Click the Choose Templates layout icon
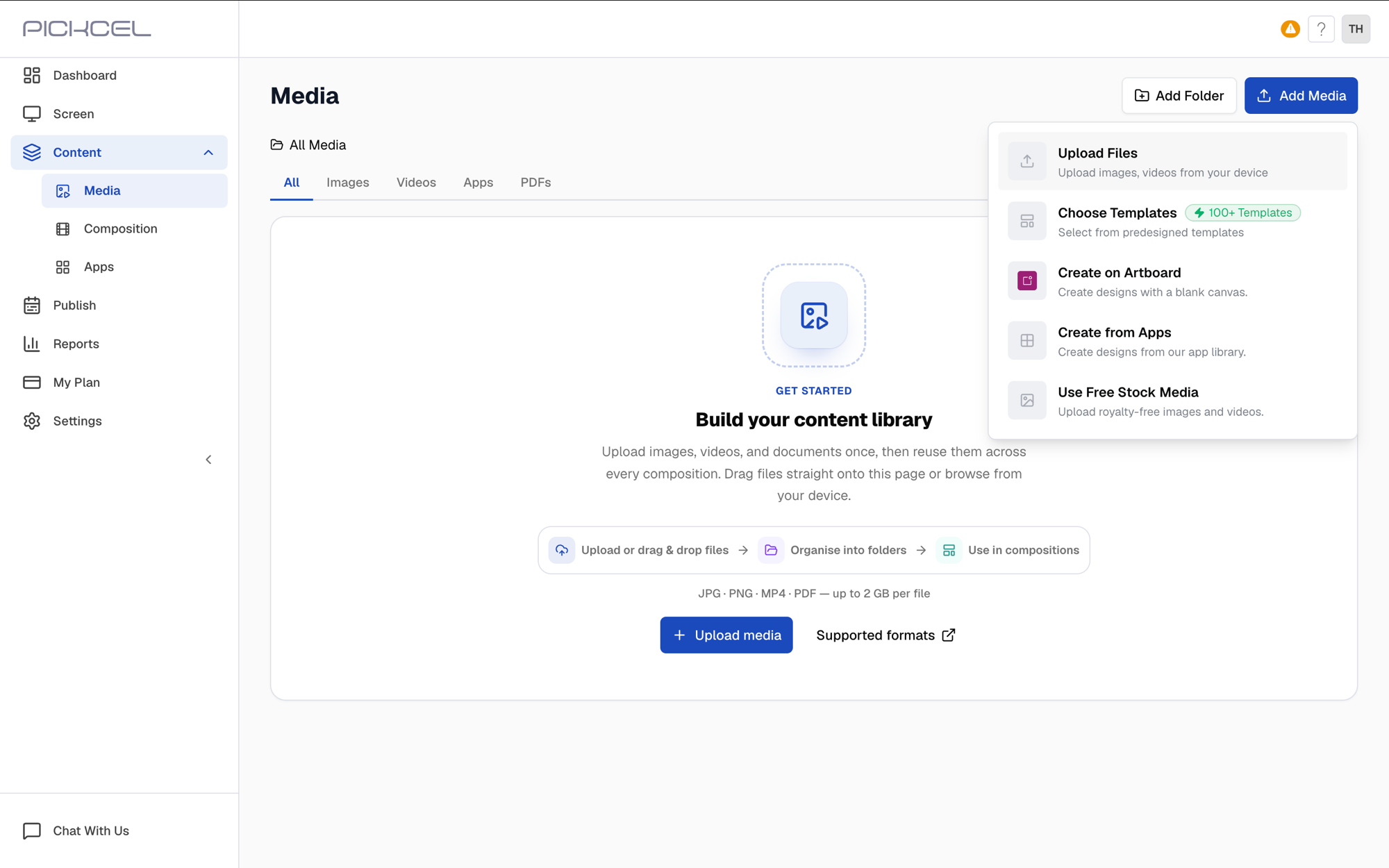 point(1027,221)
